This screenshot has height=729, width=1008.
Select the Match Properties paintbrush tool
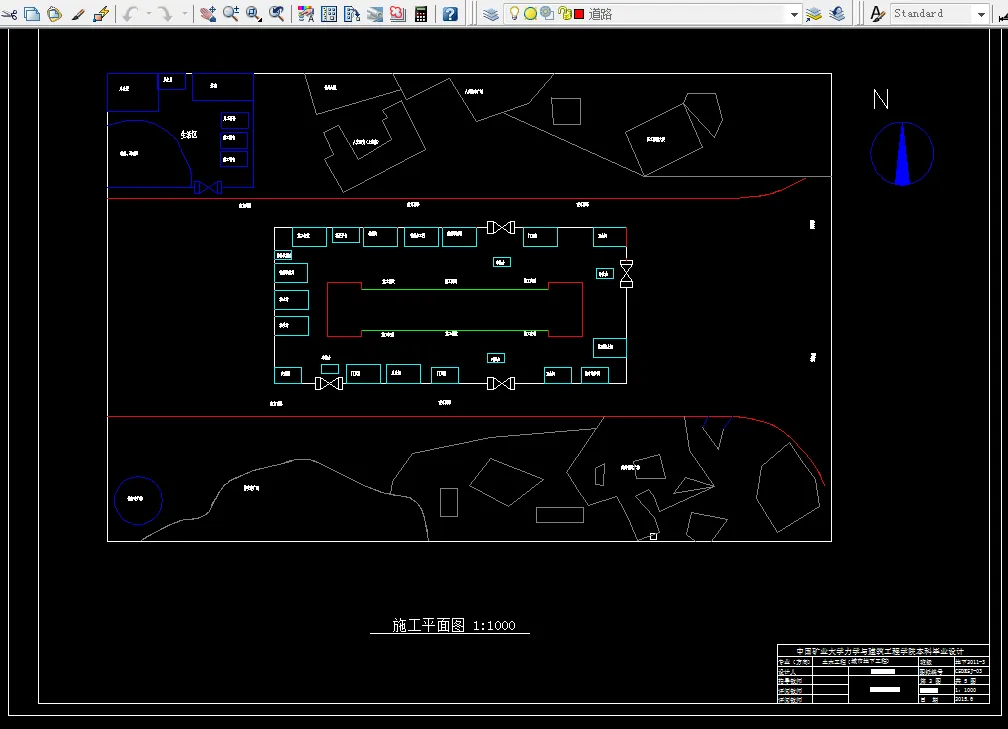(78, 14)
